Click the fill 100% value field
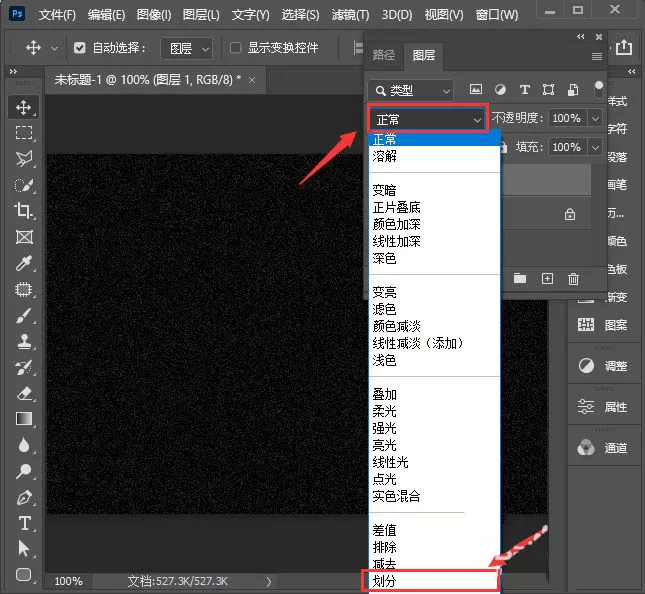645x594 pixels. click(567, 147)
